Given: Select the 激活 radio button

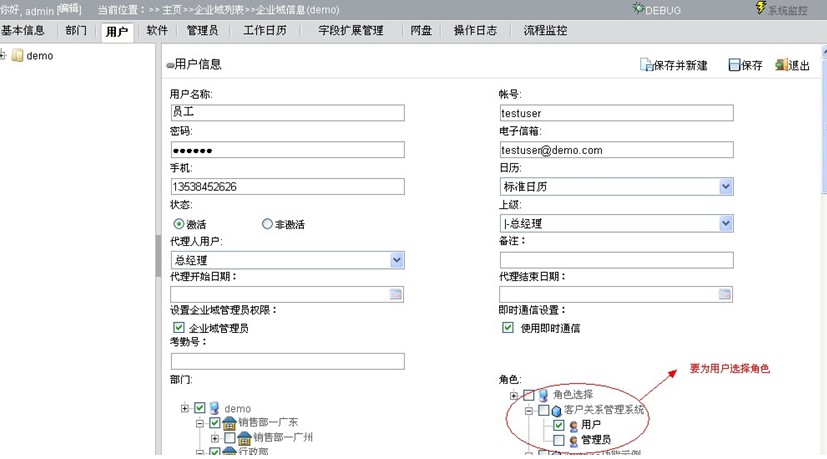Looking at the screenshot, I should click(179, 224).
